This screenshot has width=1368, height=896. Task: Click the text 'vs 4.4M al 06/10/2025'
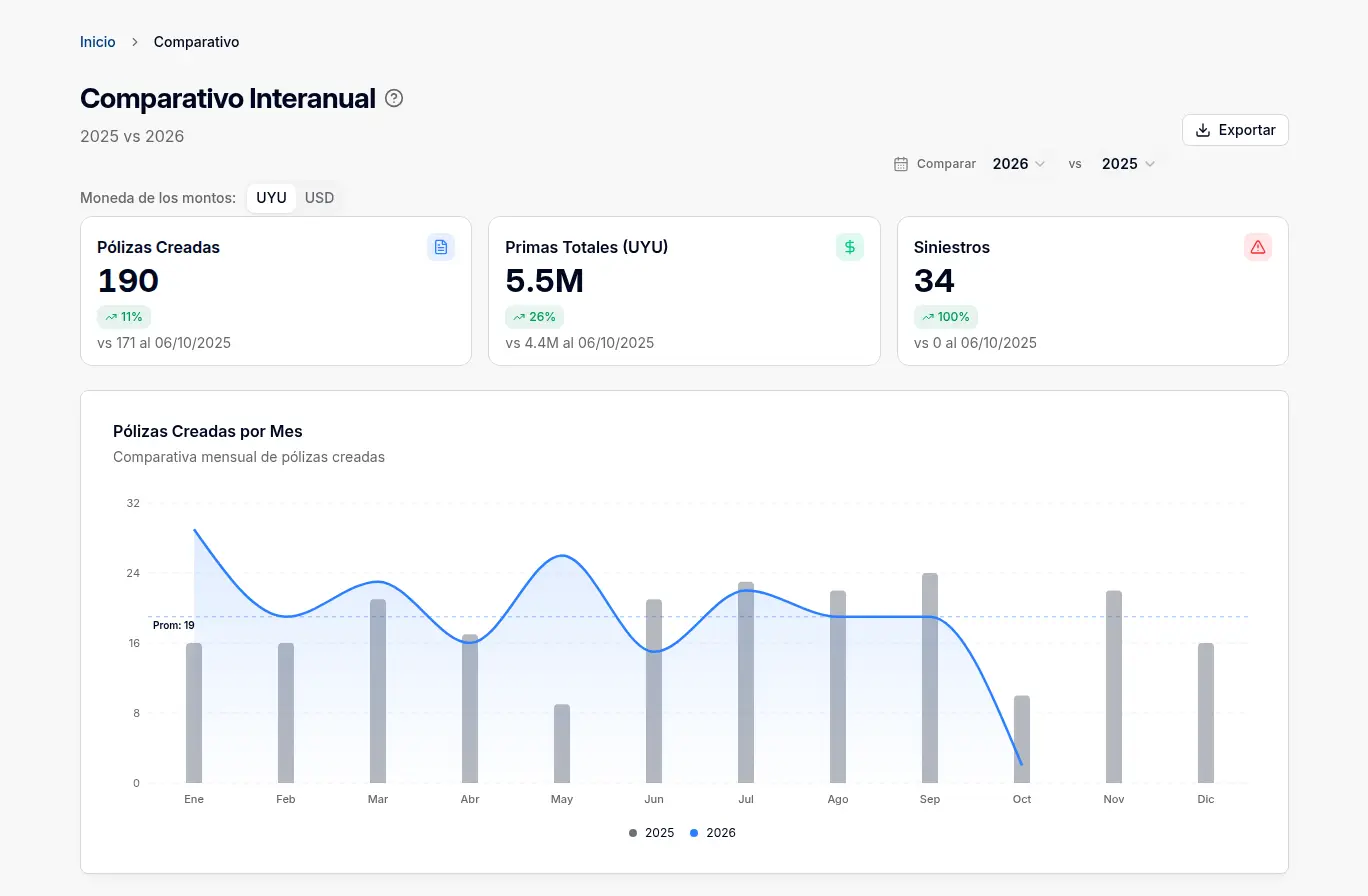[580, 343]
